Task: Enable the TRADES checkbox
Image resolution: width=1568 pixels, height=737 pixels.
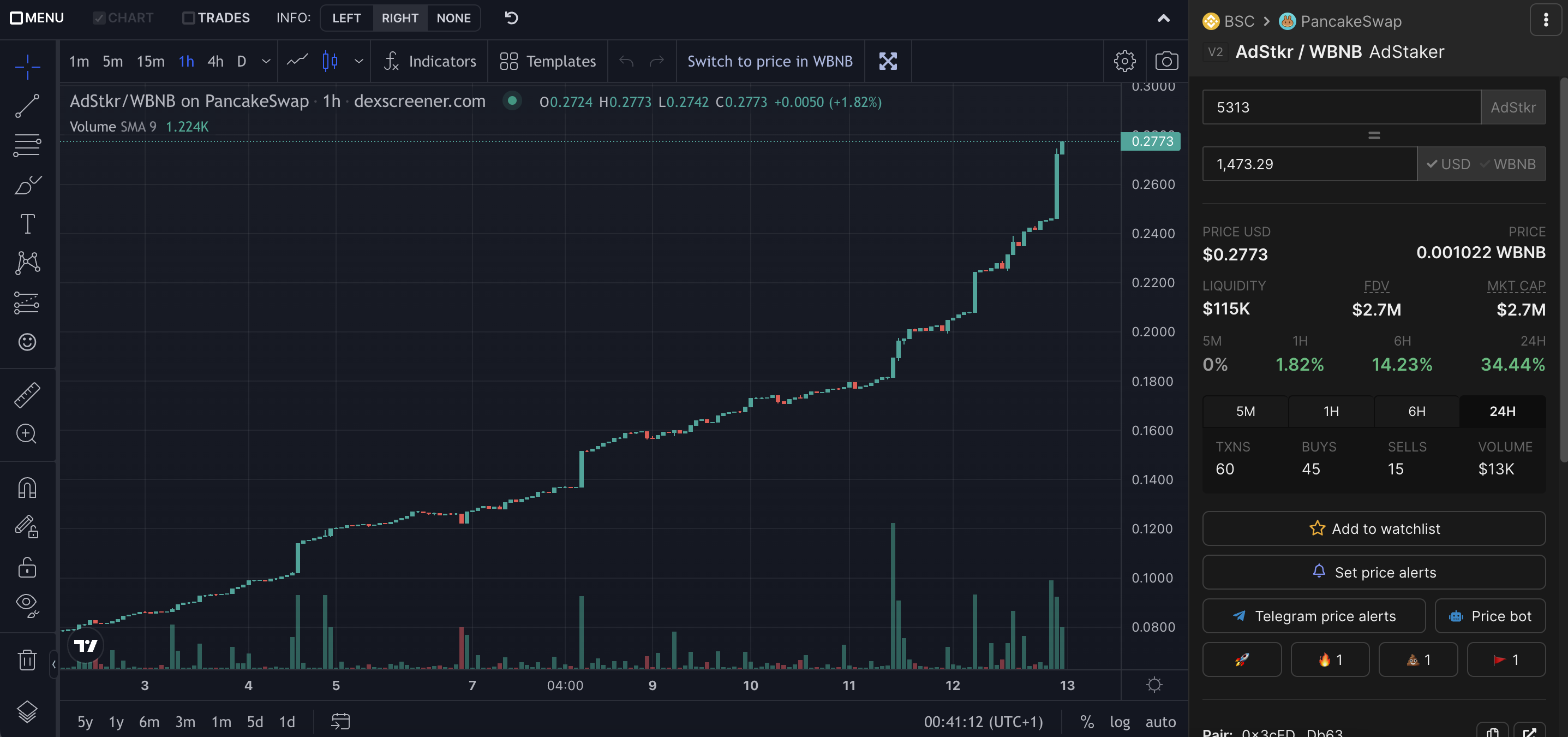Action: pos(189,17)
